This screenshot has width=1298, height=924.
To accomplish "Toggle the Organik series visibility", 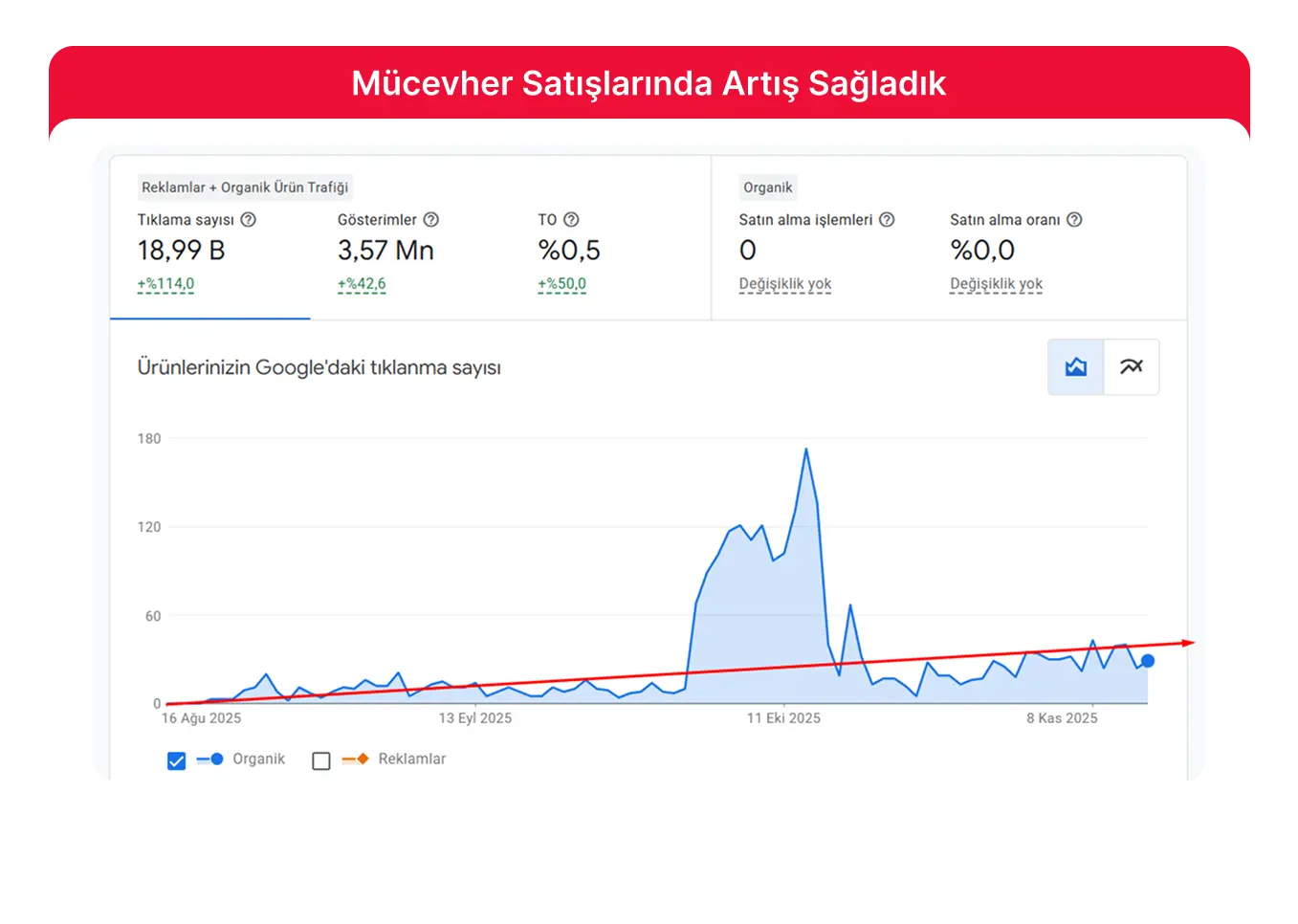I will coord(176,759).
